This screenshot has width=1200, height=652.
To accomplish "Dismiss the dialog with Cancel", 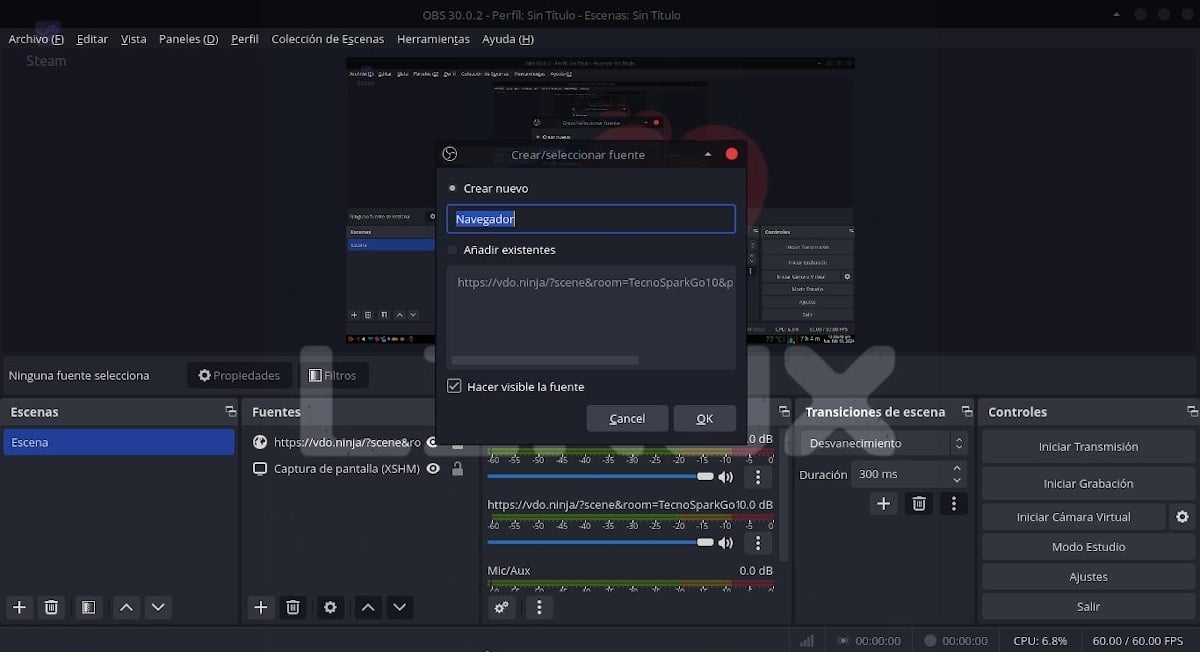I will click(627, 418).
